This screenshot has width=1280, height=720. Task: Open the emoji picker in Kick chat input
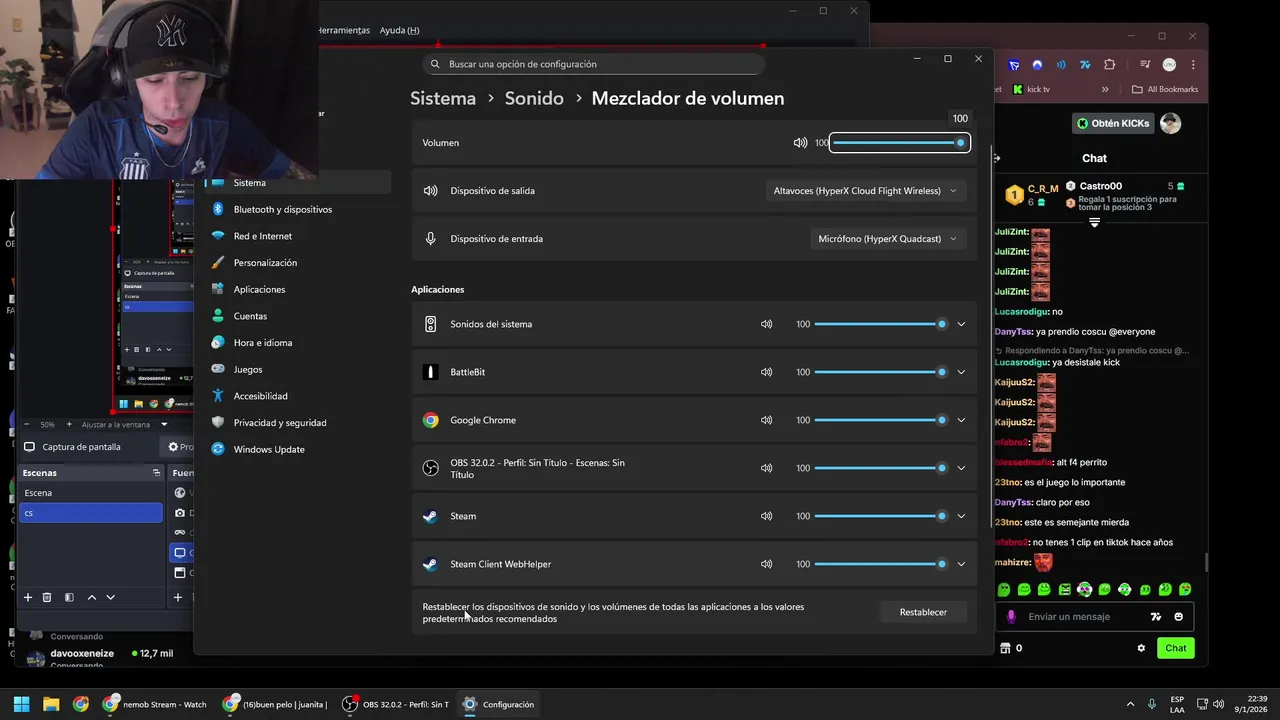(x=1179, y=617)
